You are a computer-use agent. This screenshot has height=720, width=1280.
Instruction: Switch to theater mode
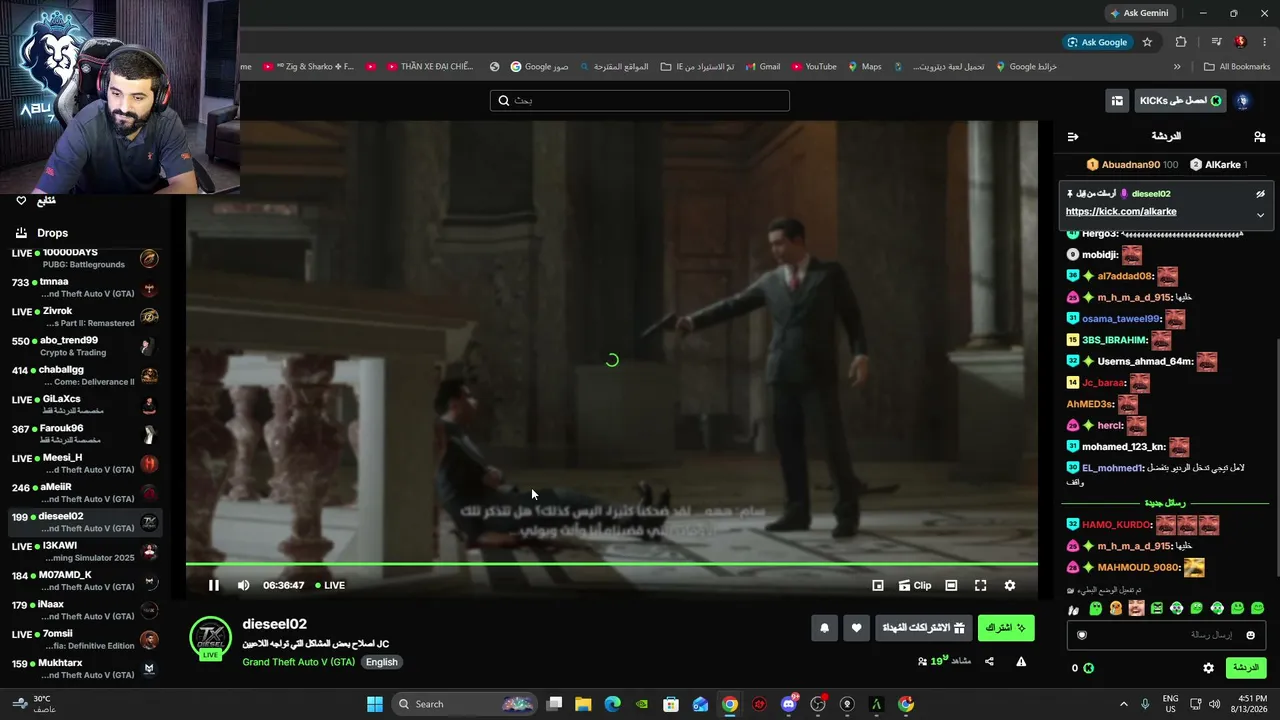tap(951, 585)
